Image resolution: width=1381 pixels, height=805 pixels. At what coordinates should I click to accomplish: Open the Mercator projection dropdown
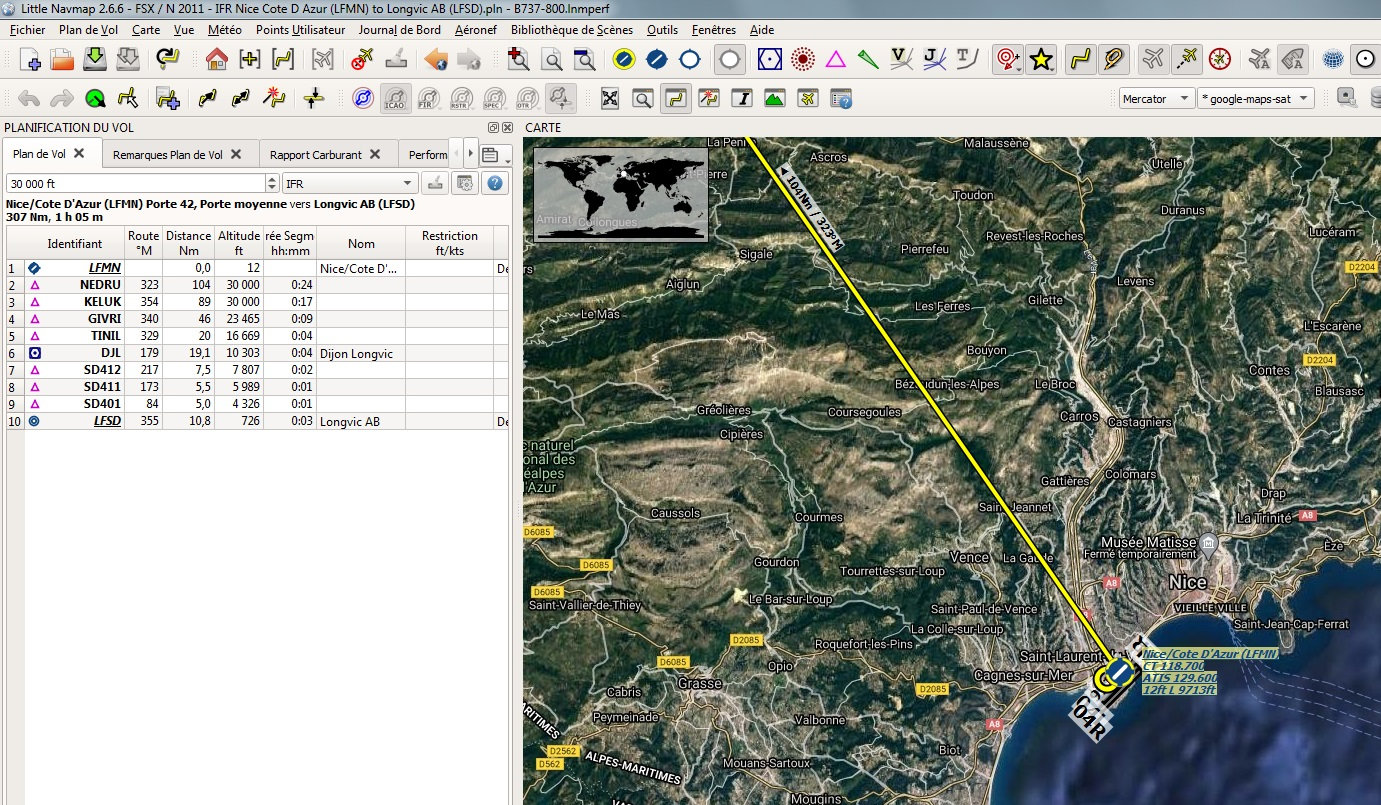[1156, 99]
